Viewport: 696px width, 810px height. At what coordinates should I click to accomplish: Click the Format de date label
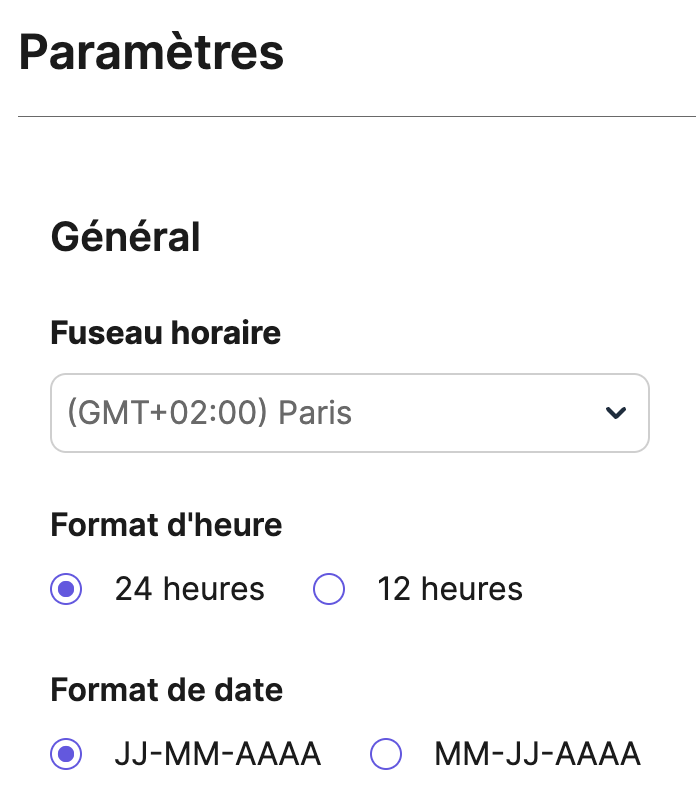(166, 690)
